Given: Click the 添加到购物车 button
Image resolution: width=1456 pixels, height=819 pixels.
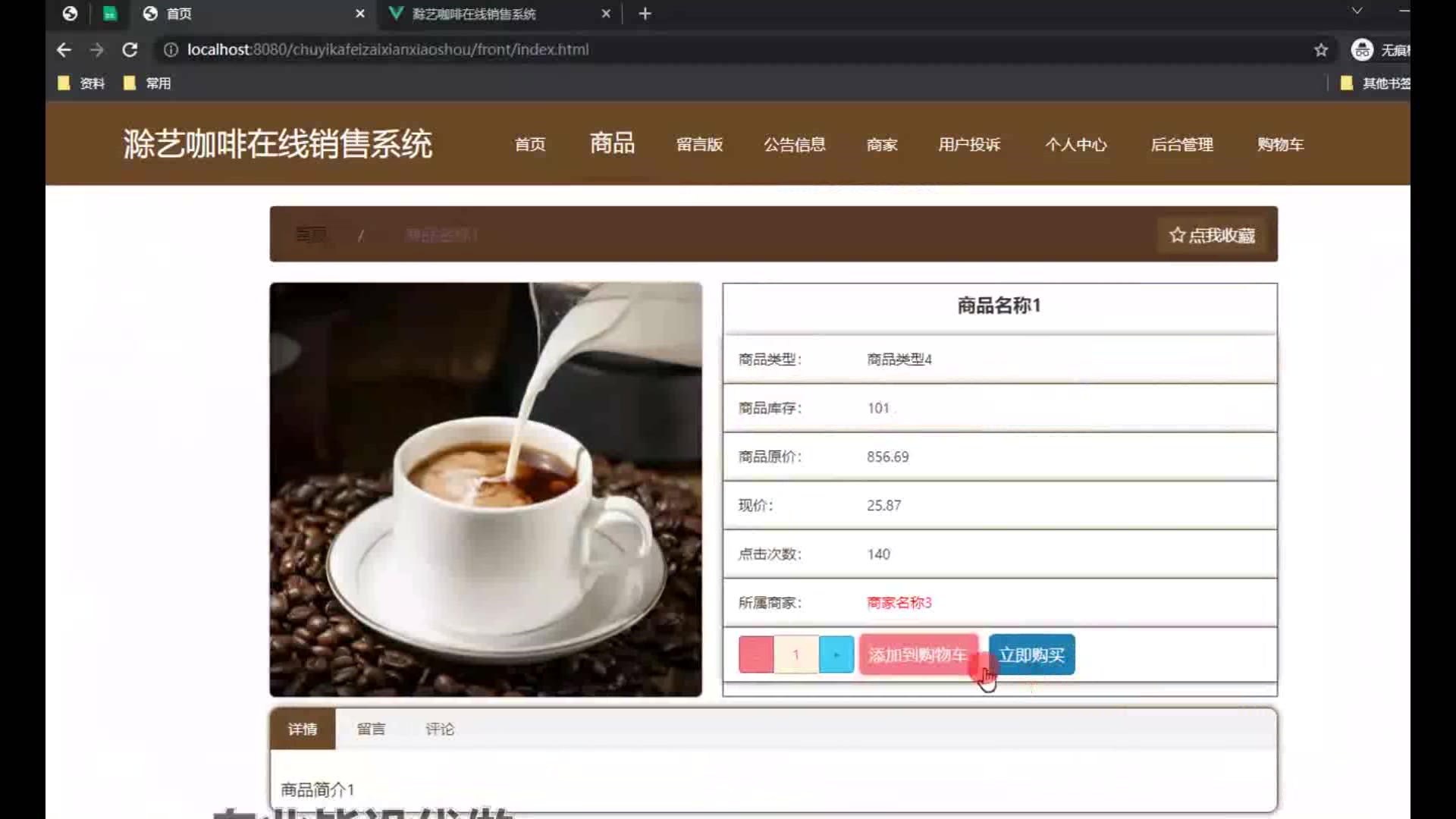Looking at the screenshot, I should 918,654.
